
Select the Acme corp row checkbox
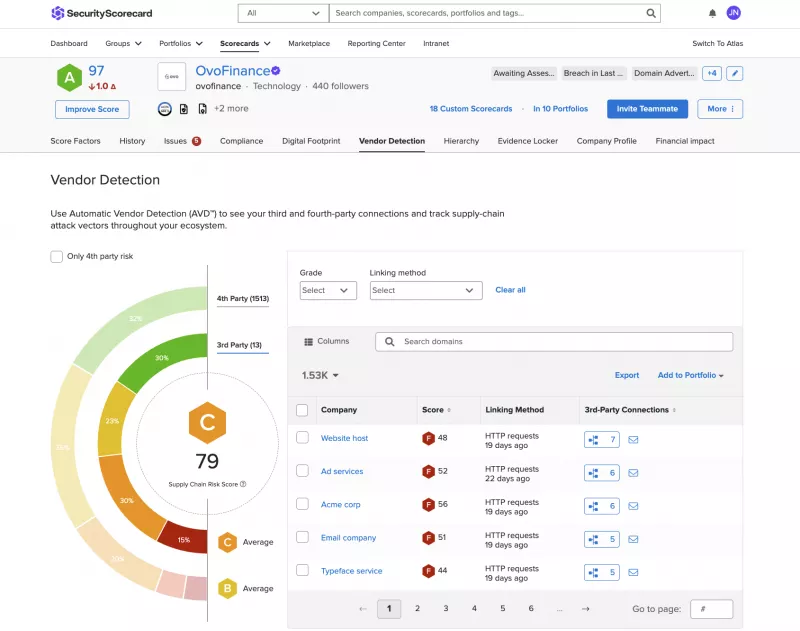click(x=303, y=504)
